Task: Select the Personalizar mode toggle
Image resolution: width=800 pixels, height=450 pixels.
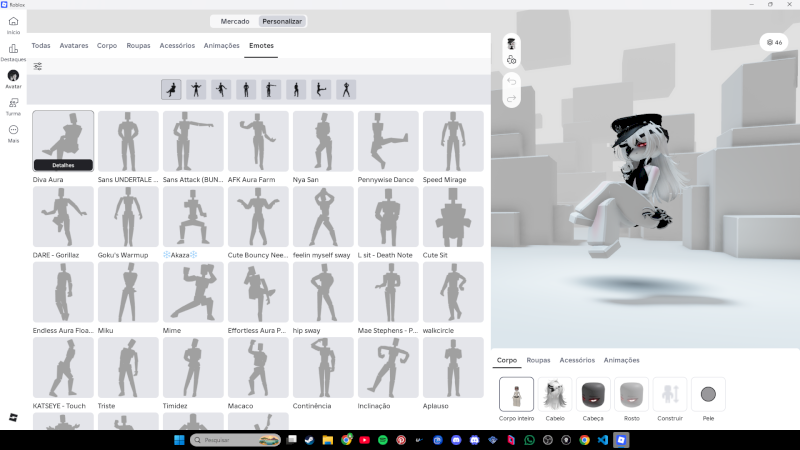Action: point(282,21)
